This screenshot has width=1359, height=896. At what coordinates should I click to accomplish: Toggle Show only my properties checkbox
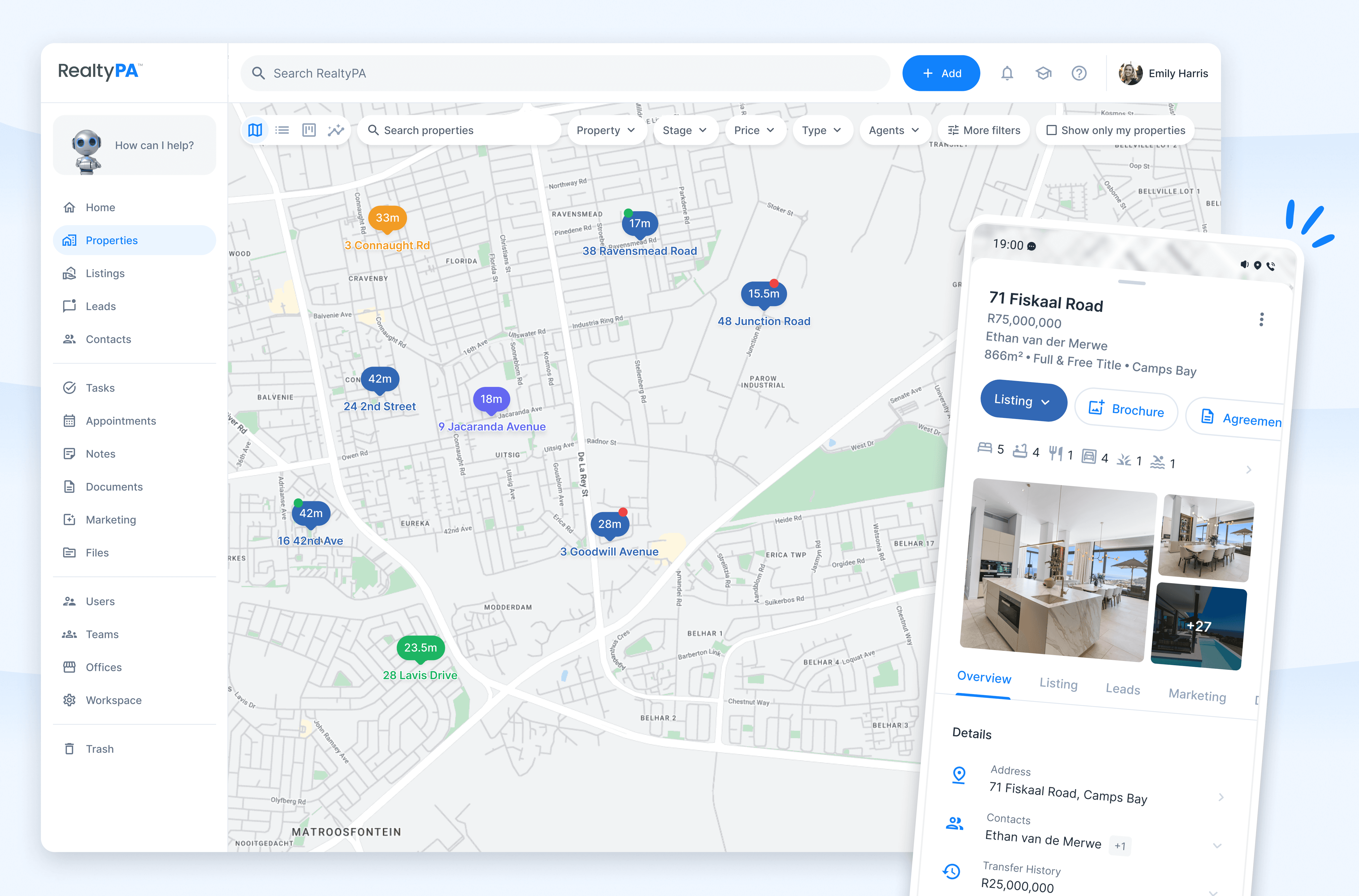(x=1051, y=130)
